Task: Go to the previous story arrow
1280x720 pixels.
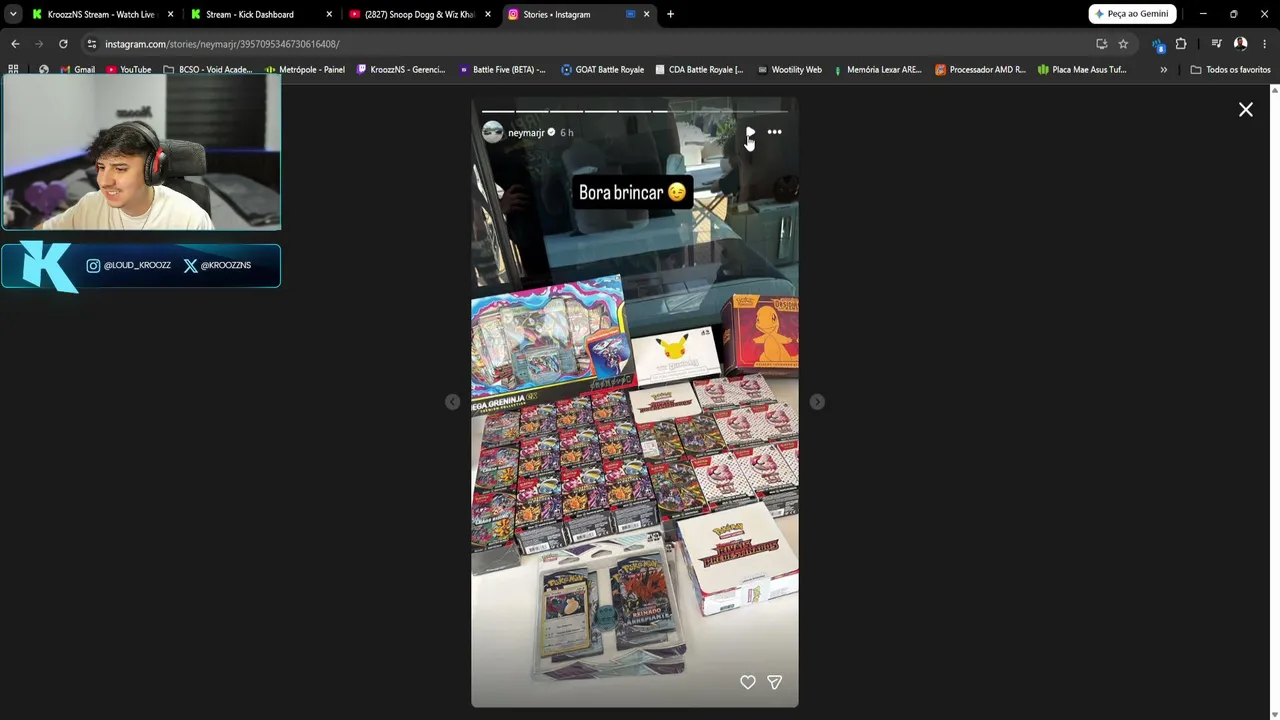Action: pyautogui.click(x=453, y=402)
